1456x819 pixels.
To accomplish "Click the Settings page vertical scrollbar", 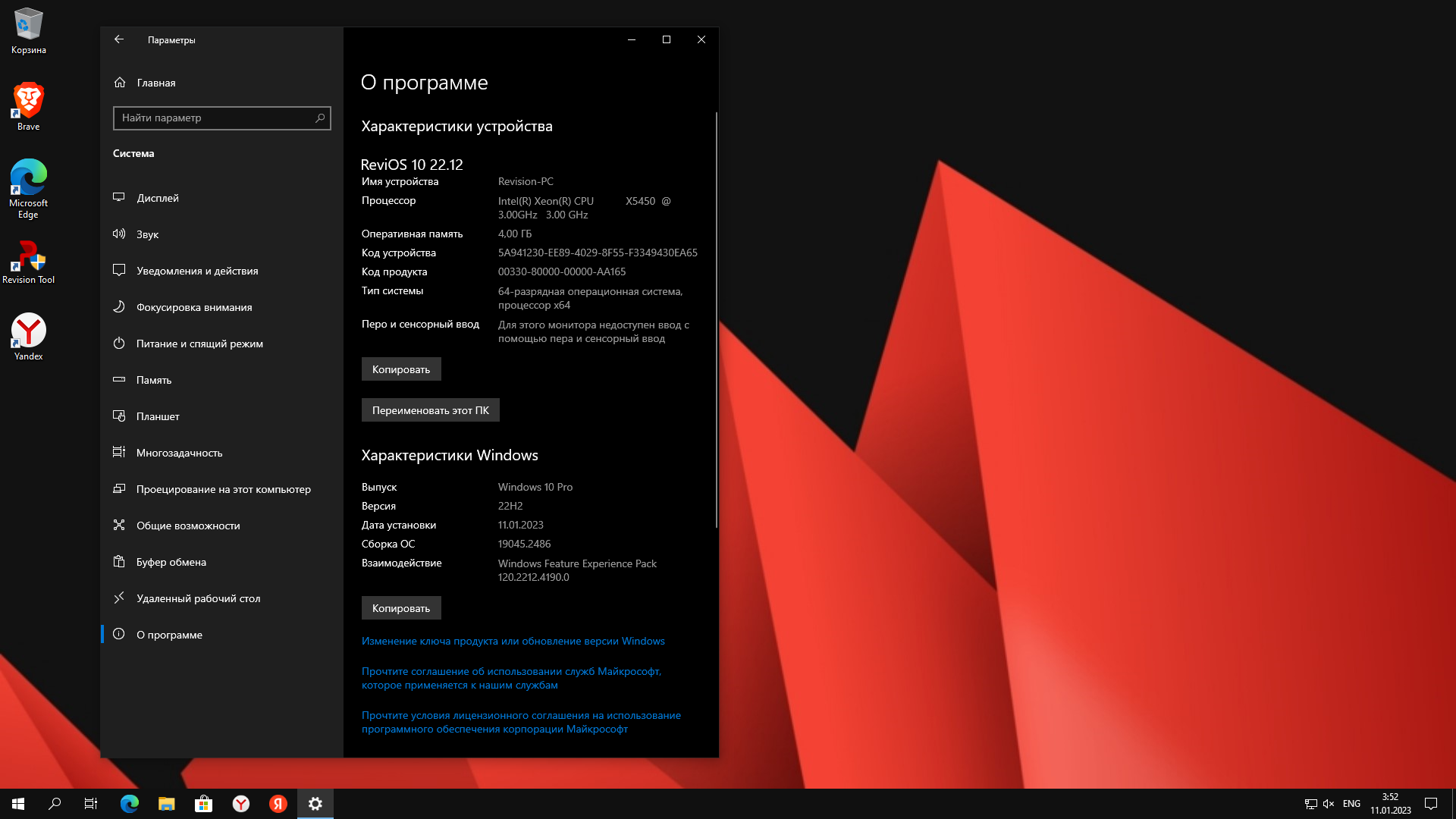I will pyautogui.click(x=715, y=318).
